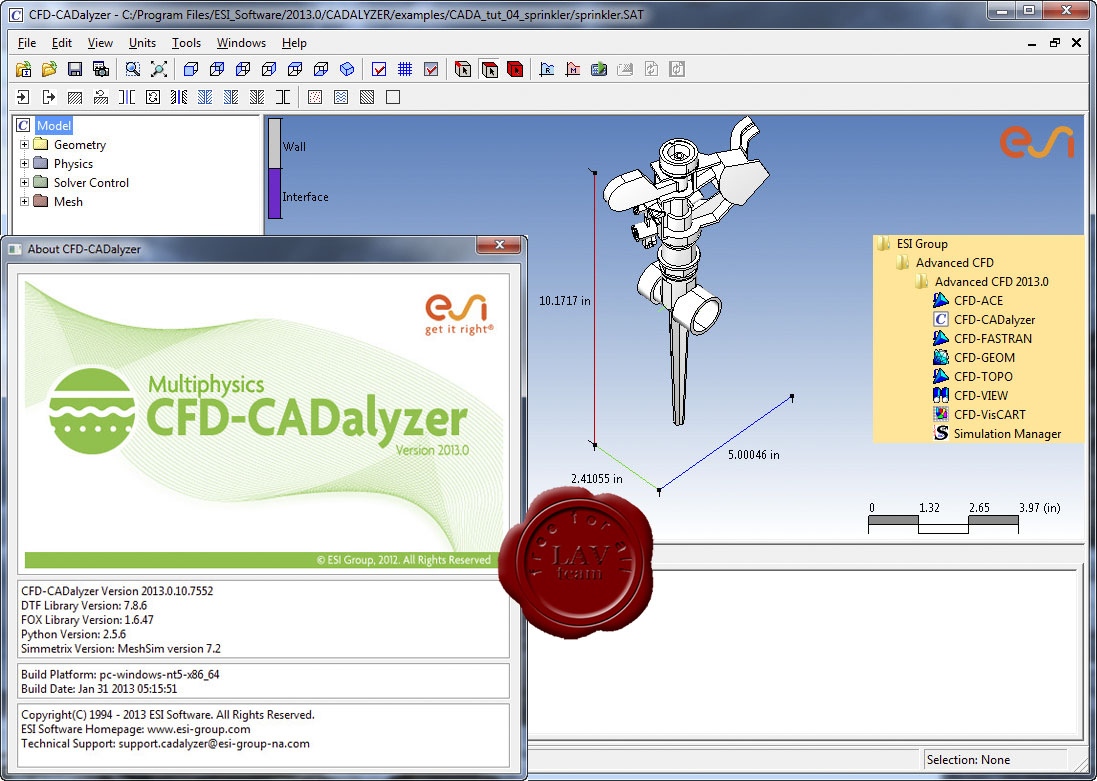Select the red dotted square volume icon
The image size is (1097, 781).
point(315,97)
